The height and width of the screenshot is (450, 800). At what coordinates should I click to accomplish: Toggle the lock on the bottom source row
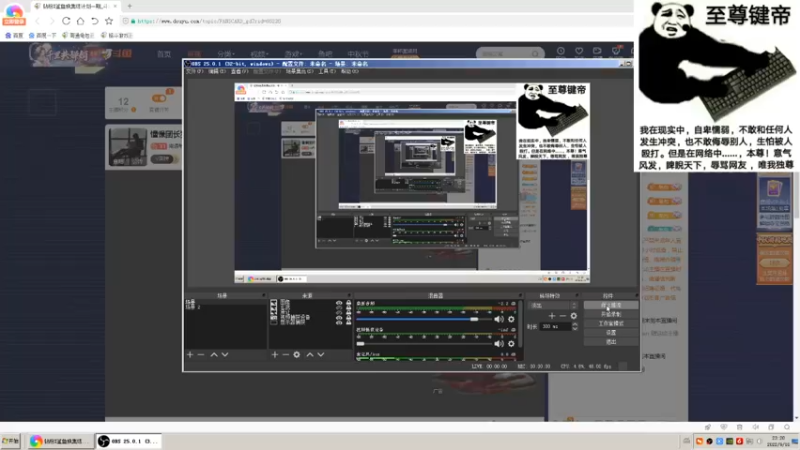[x=348, y=322]
